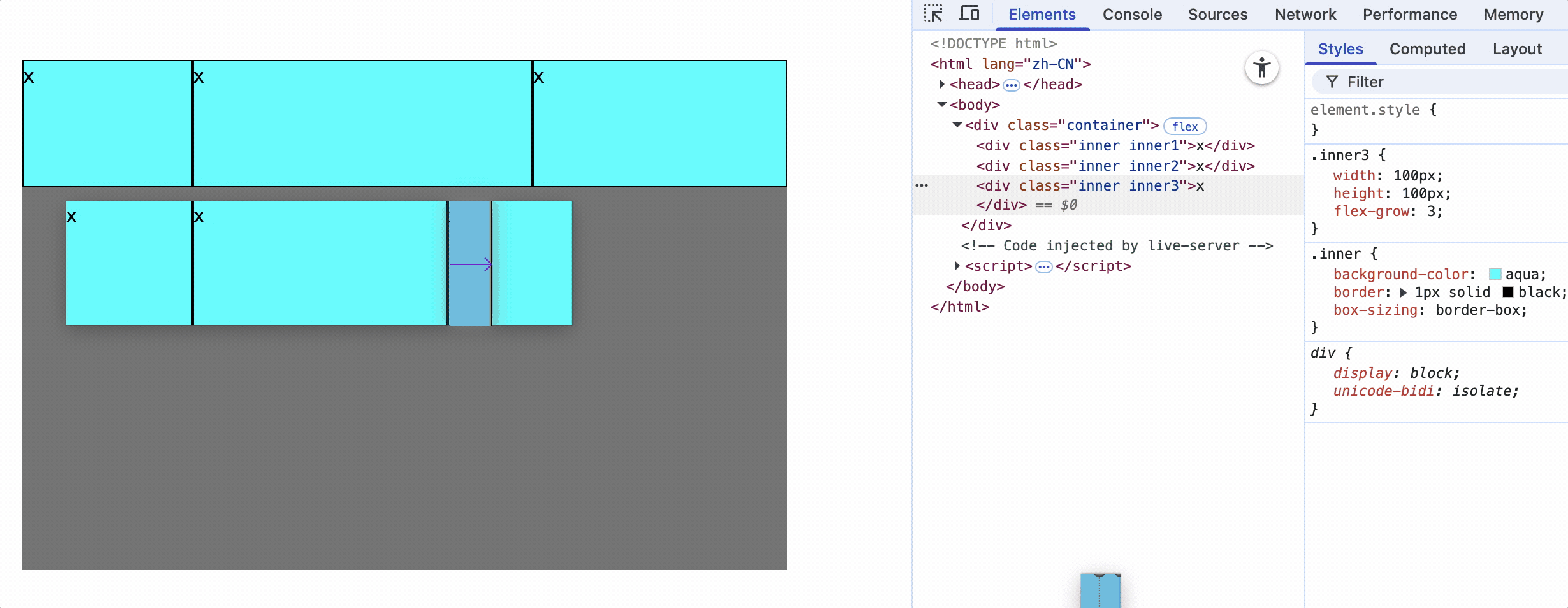Collapse the container div node
The width and height of the screenshot is (1568, 608).
[x=957, y=125]
